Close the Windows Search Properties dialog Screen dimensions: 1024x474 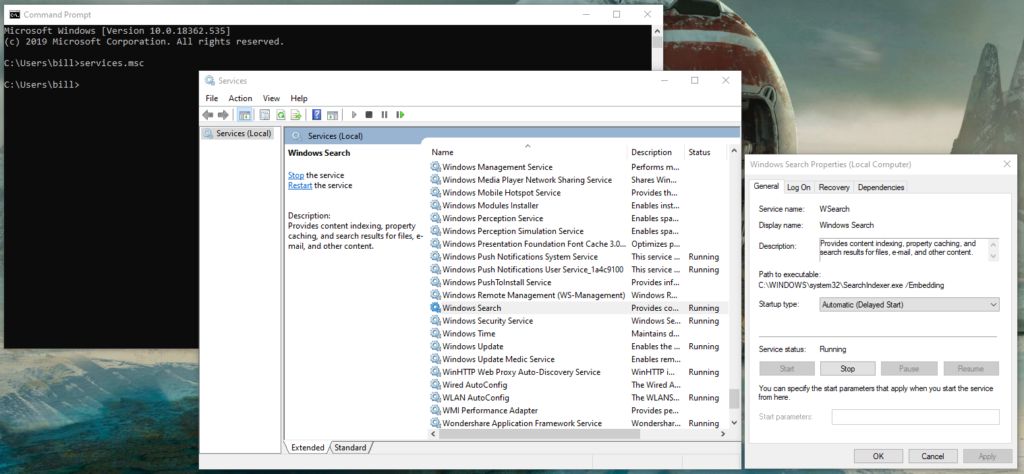1006,165
